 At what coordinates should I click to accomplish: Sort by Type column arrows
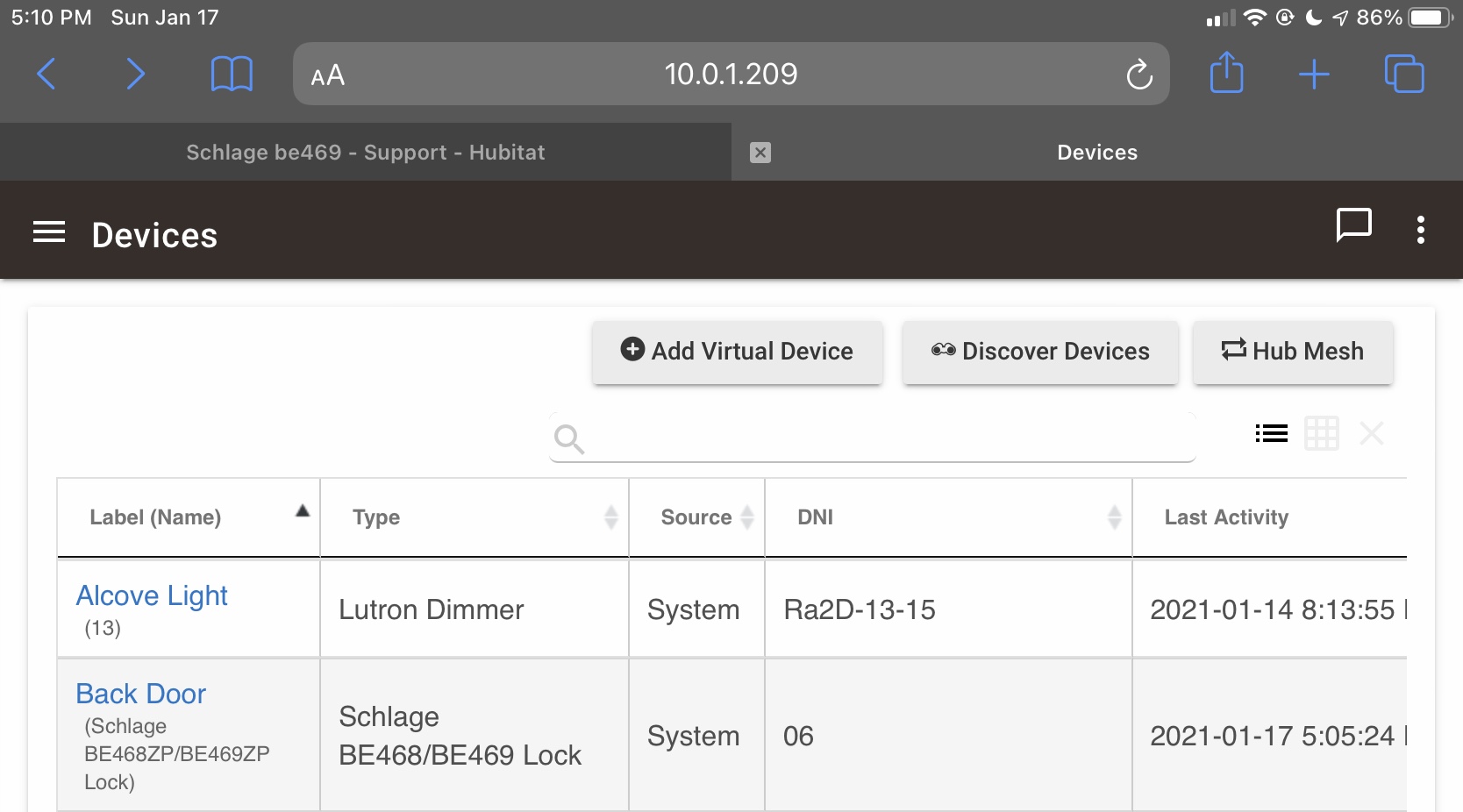(x=611, y=517)
